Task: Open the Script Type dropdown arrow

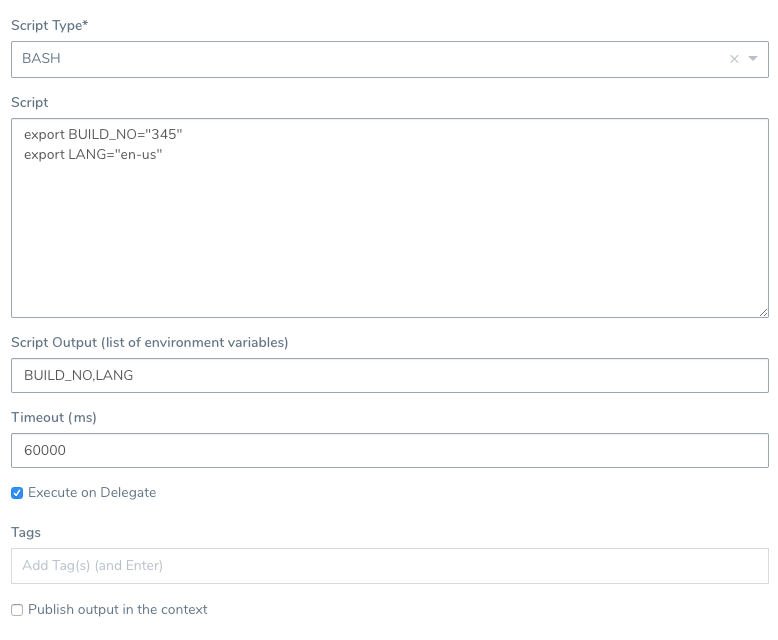Action: pos(753,59)
